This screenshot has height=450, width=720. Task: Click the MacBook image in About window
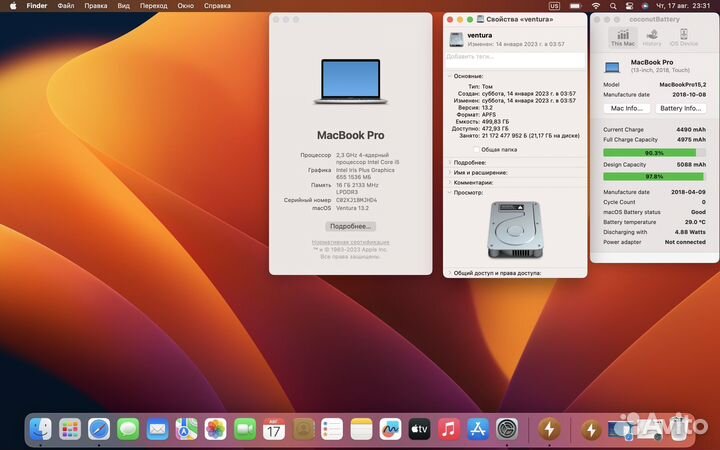[350, 81]
